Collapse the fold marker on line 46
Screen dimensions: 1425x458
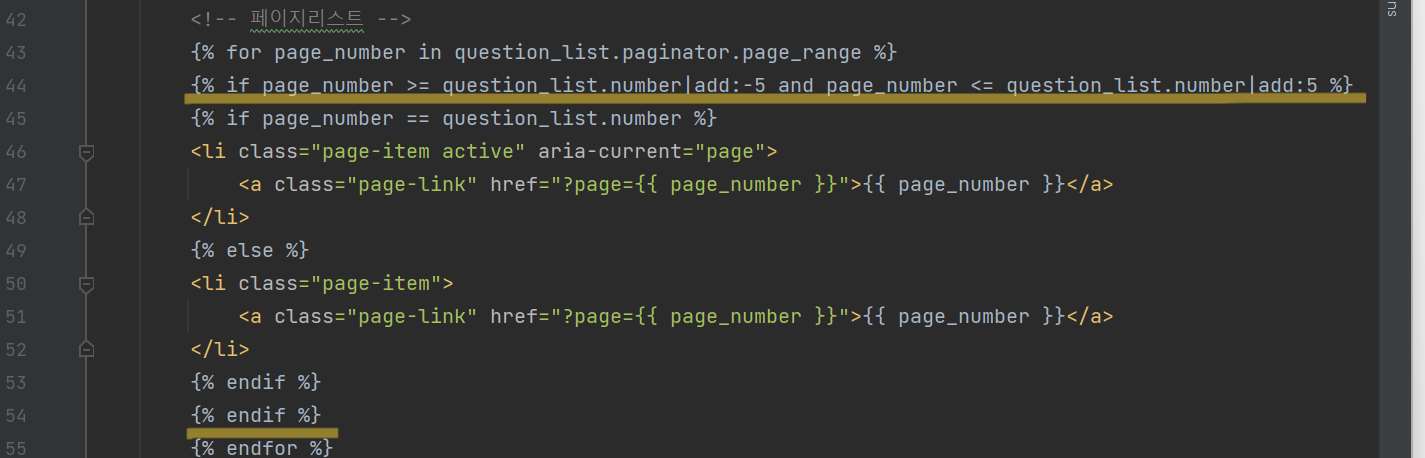tap(86, 152)
